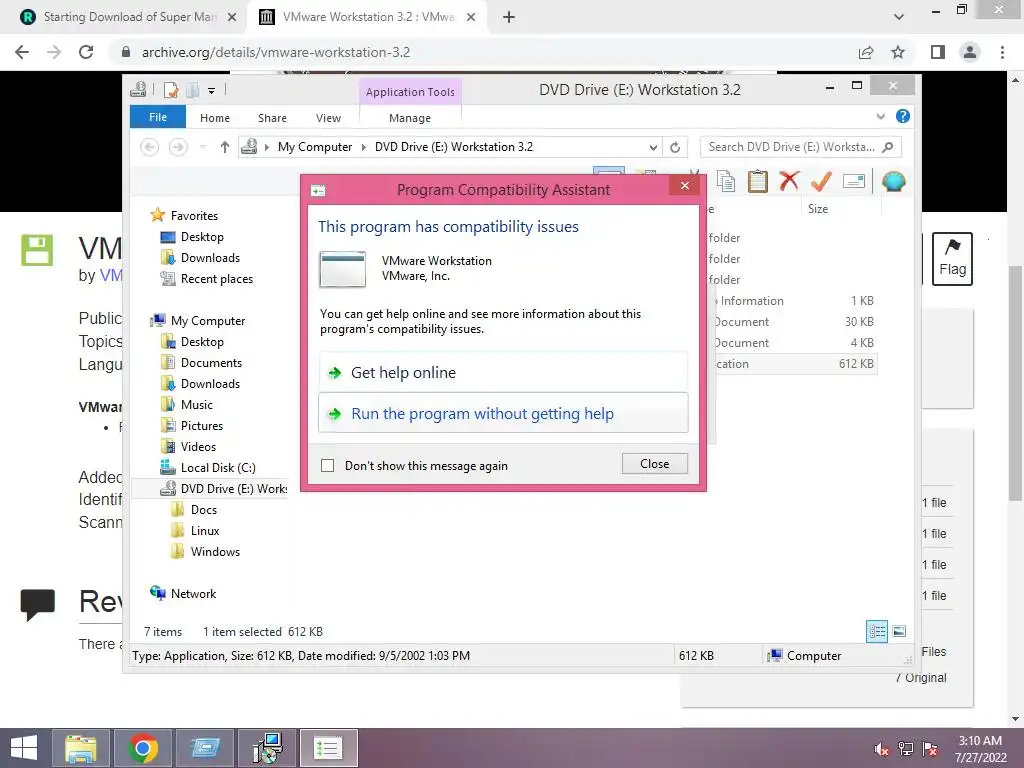Click the Copy icon in Explorer toolbar
The width and height of the screenshot is (1024, 768).
tap(726, 182)
